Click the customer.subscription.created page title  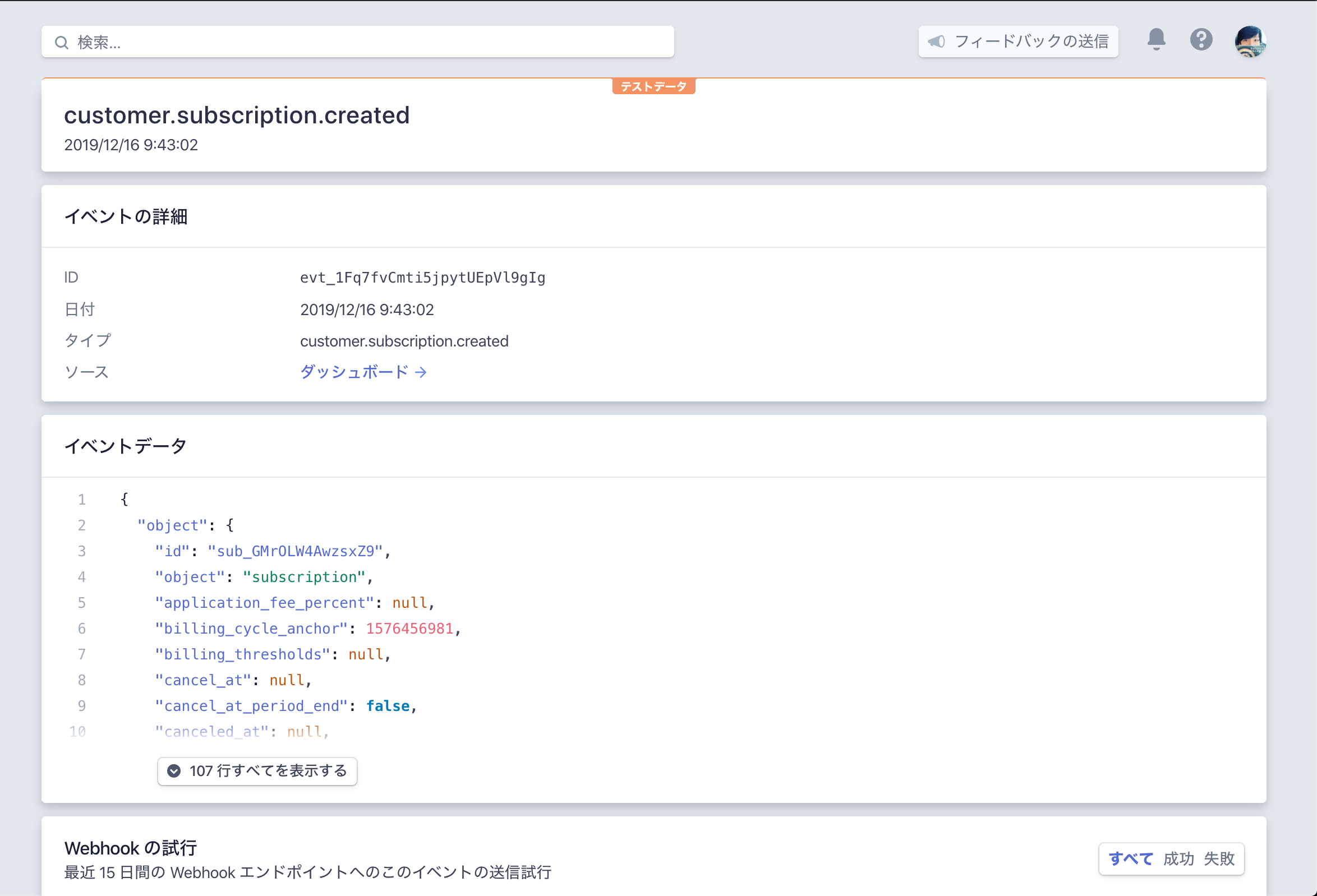click(x=236, y=116)
